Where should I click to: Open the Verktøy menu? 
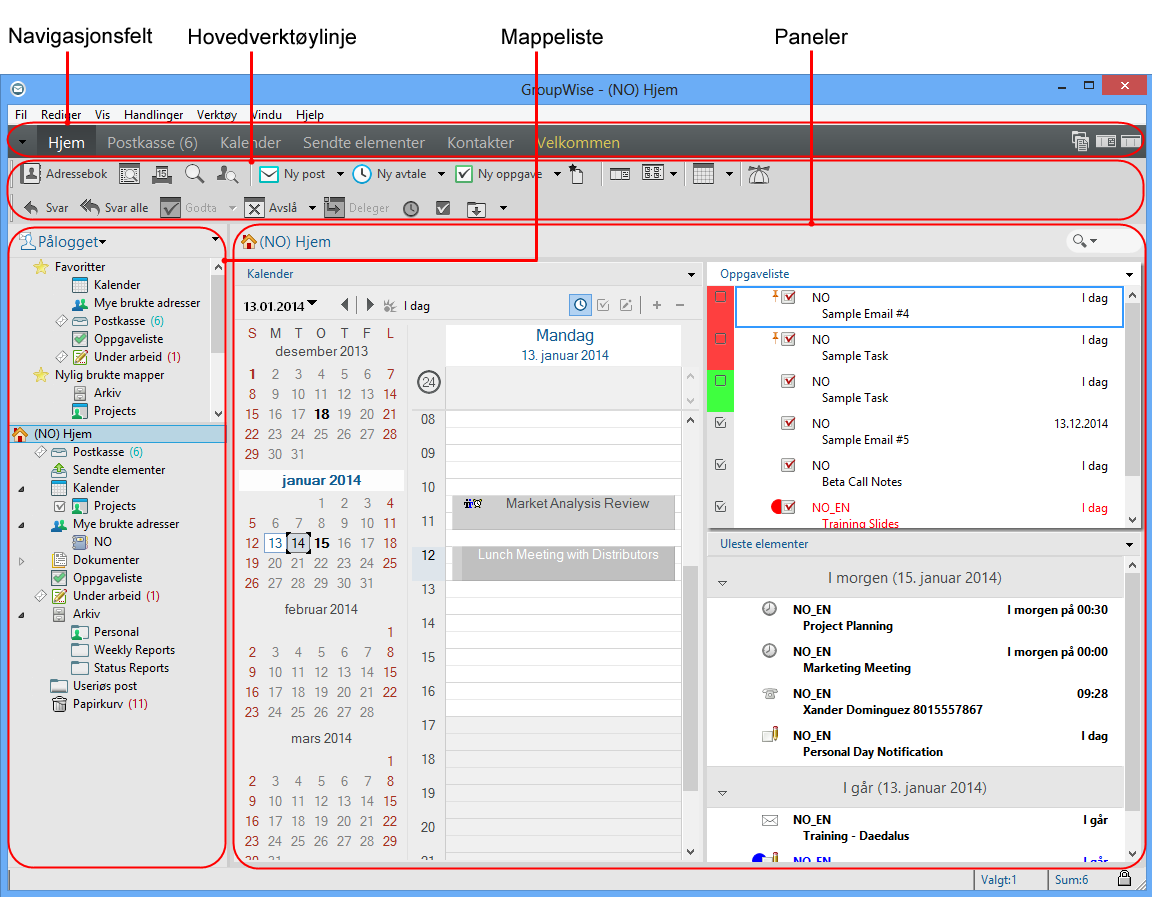(x=217, y=115)
